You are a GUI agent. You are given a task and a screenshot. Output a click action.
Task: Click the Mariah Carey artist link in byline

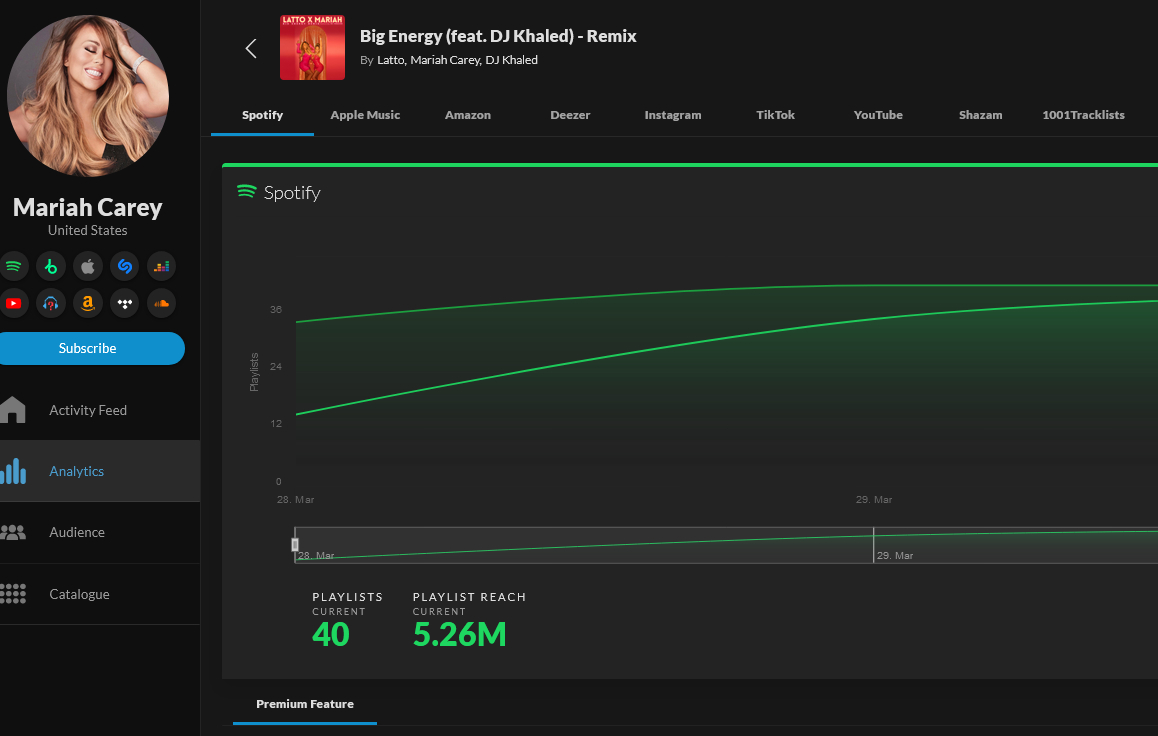tap(445, 60)
